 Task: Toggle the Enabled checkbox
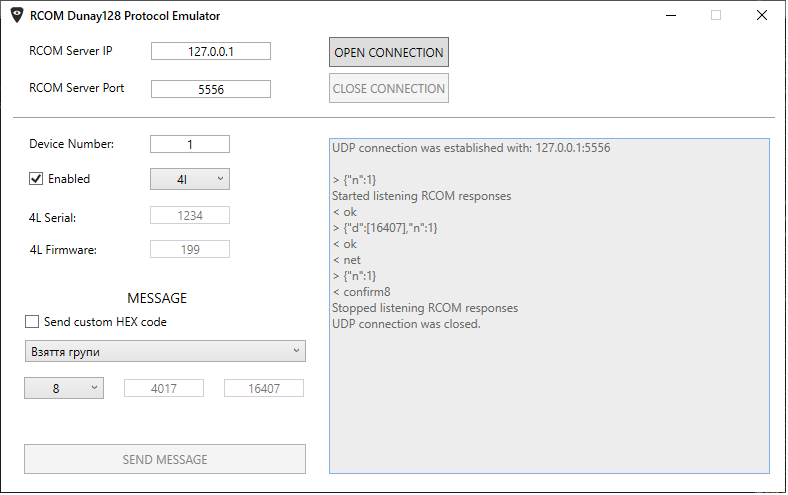click(x=36, y=178)
